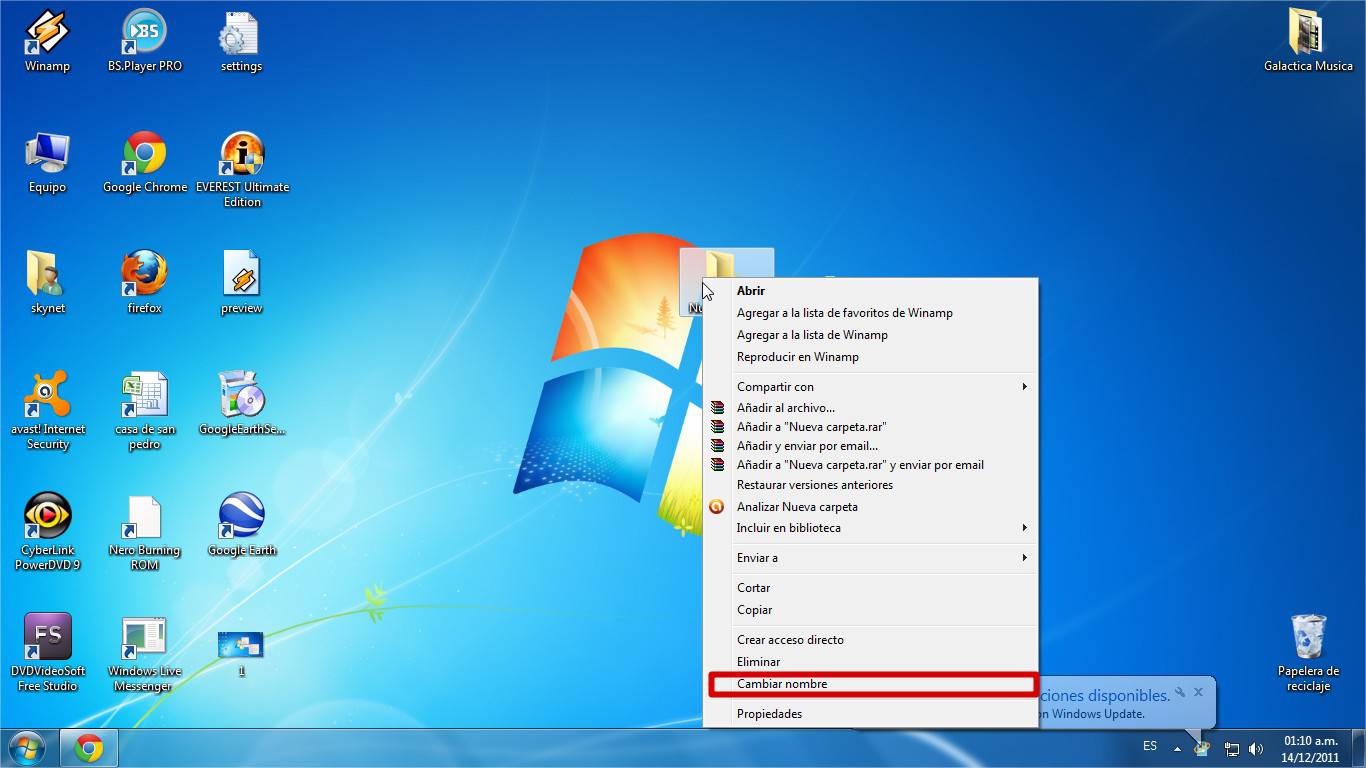Select the BS.Player PRO desktop icon
Image resolution: width=1366 pixels, height=768 pixels.
[x=144, y=35]
